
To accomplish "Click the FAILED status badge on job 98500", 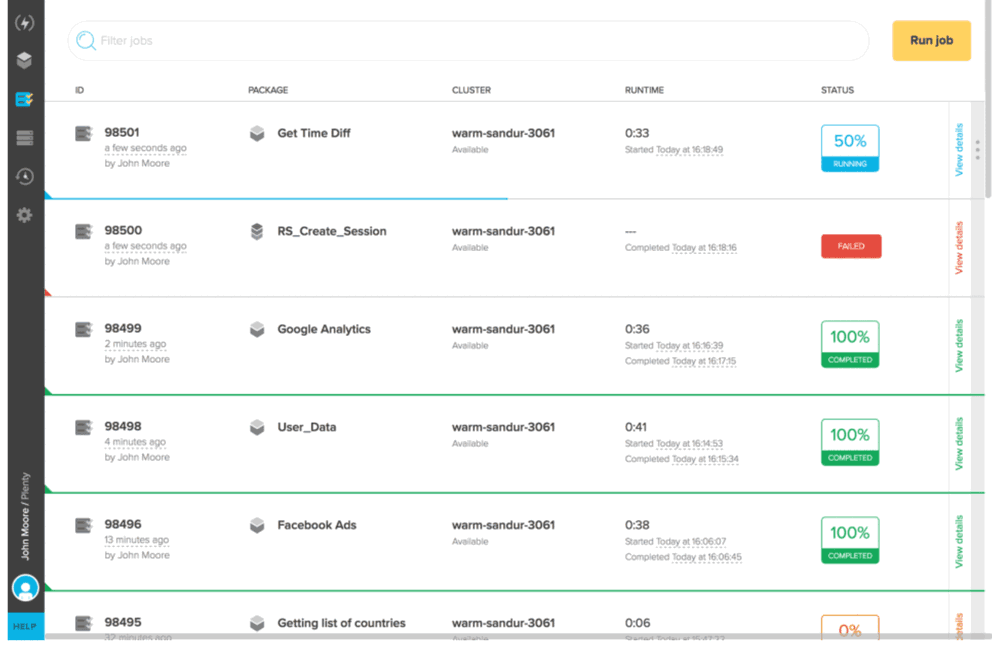I will coord(850,246).
